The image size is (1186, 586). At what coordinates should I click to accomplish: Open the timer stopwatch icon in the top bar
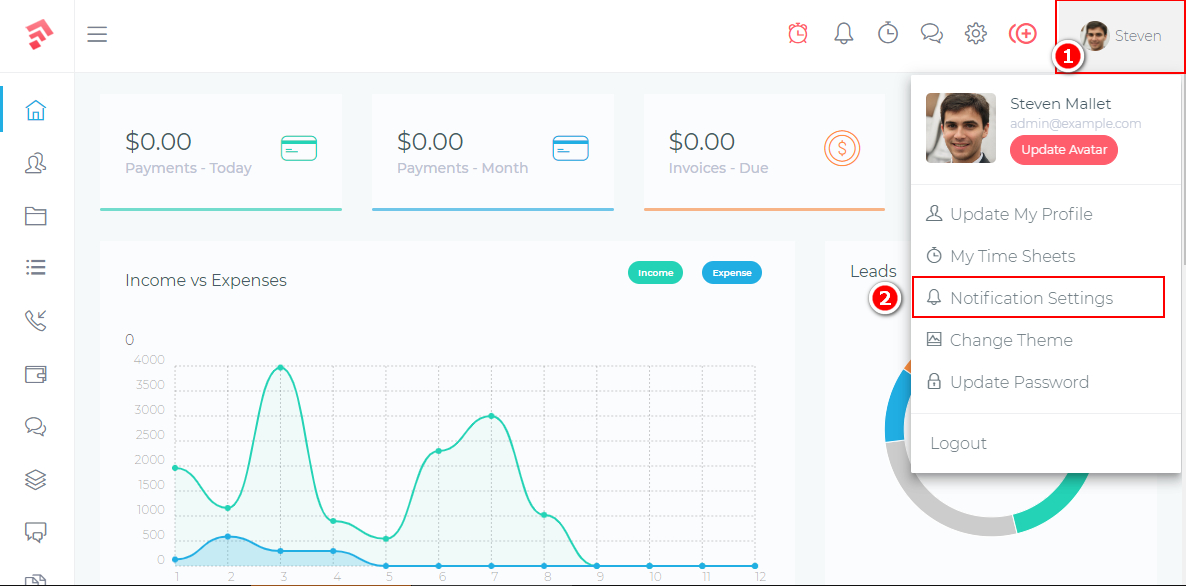point(888,34)
